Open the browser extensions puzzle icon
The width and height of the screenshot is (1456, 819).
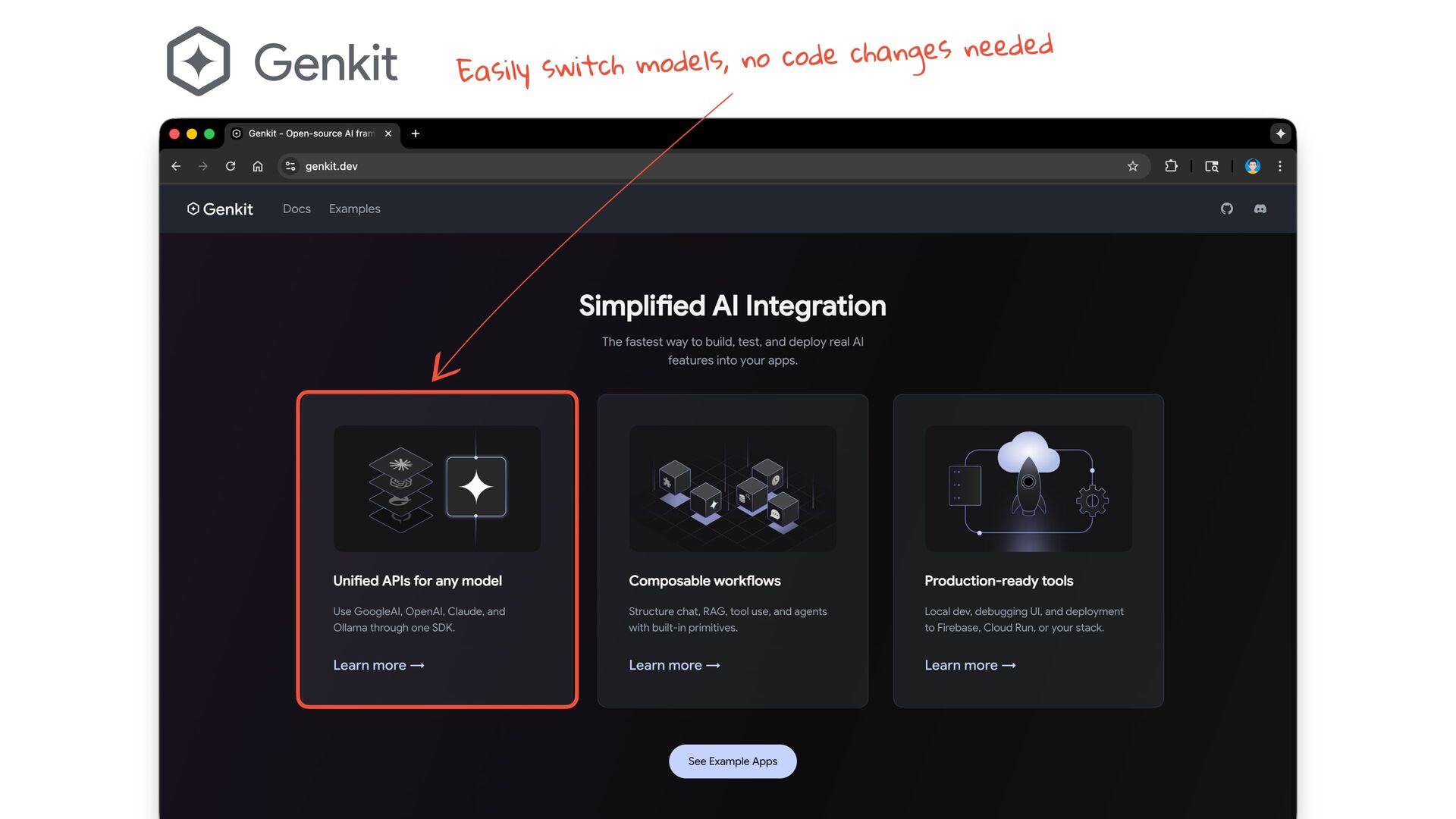[1171, 166]
